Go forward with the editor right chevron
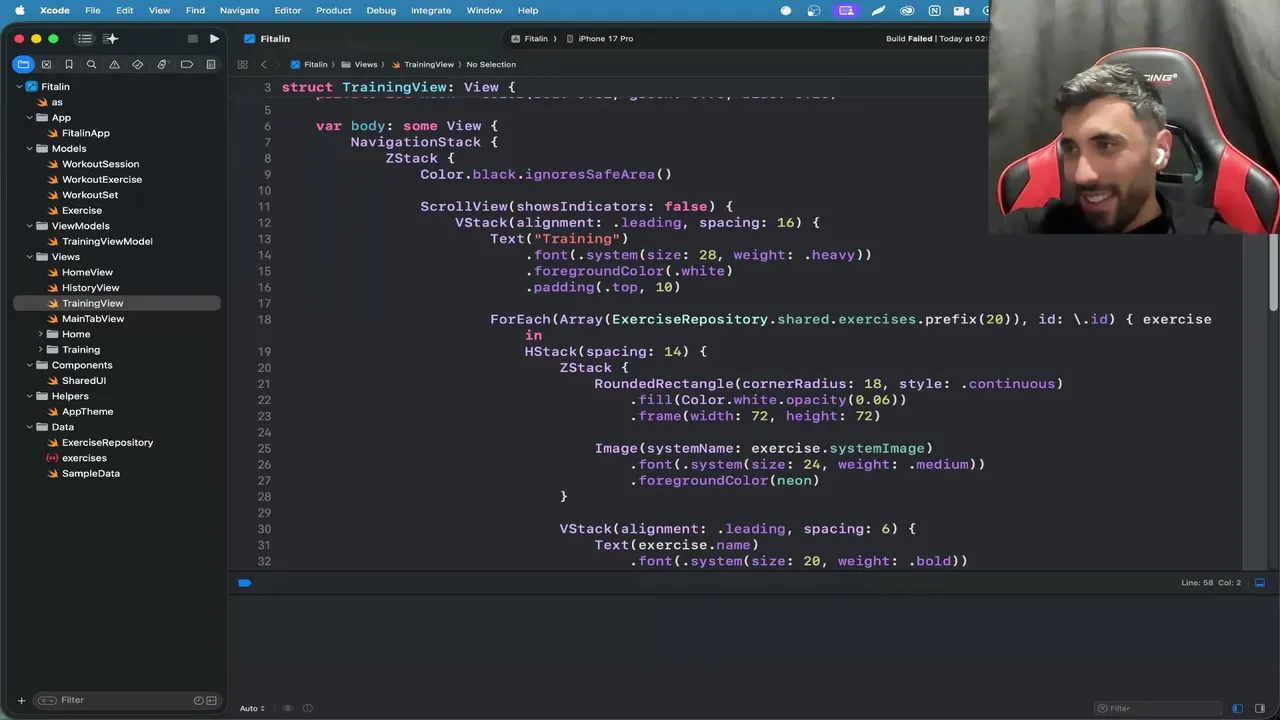This screenshot has height=720, width=1280. point(279,64)
